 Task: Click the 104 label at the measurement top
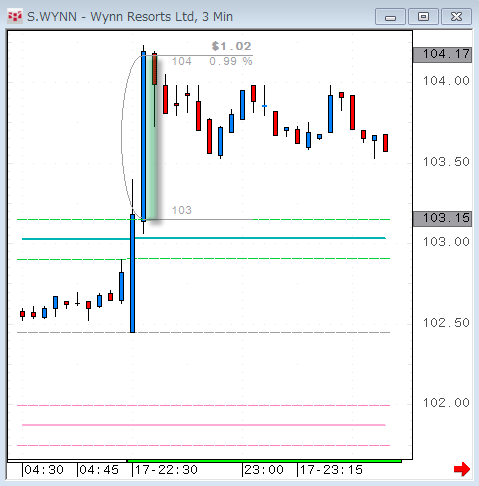click(x=182, y=61)
